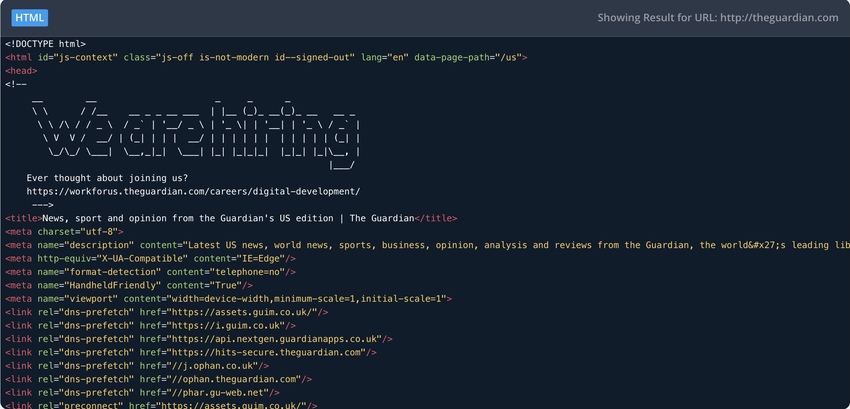Click the meta name="description" line
The image size is (850, 409).
(x=425, y=245)
